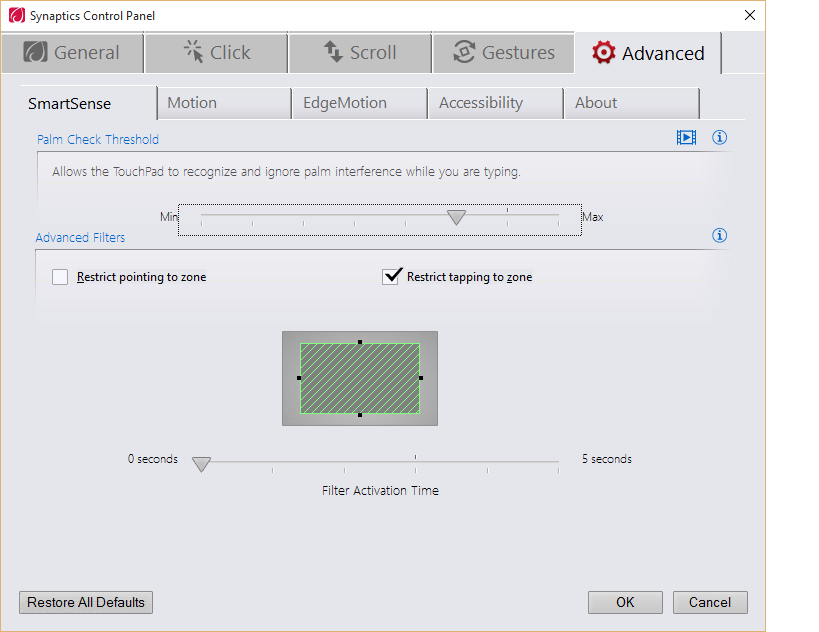Open the General tab
The height and width of the screenshot is (632, 819).
tap(72, 53)
